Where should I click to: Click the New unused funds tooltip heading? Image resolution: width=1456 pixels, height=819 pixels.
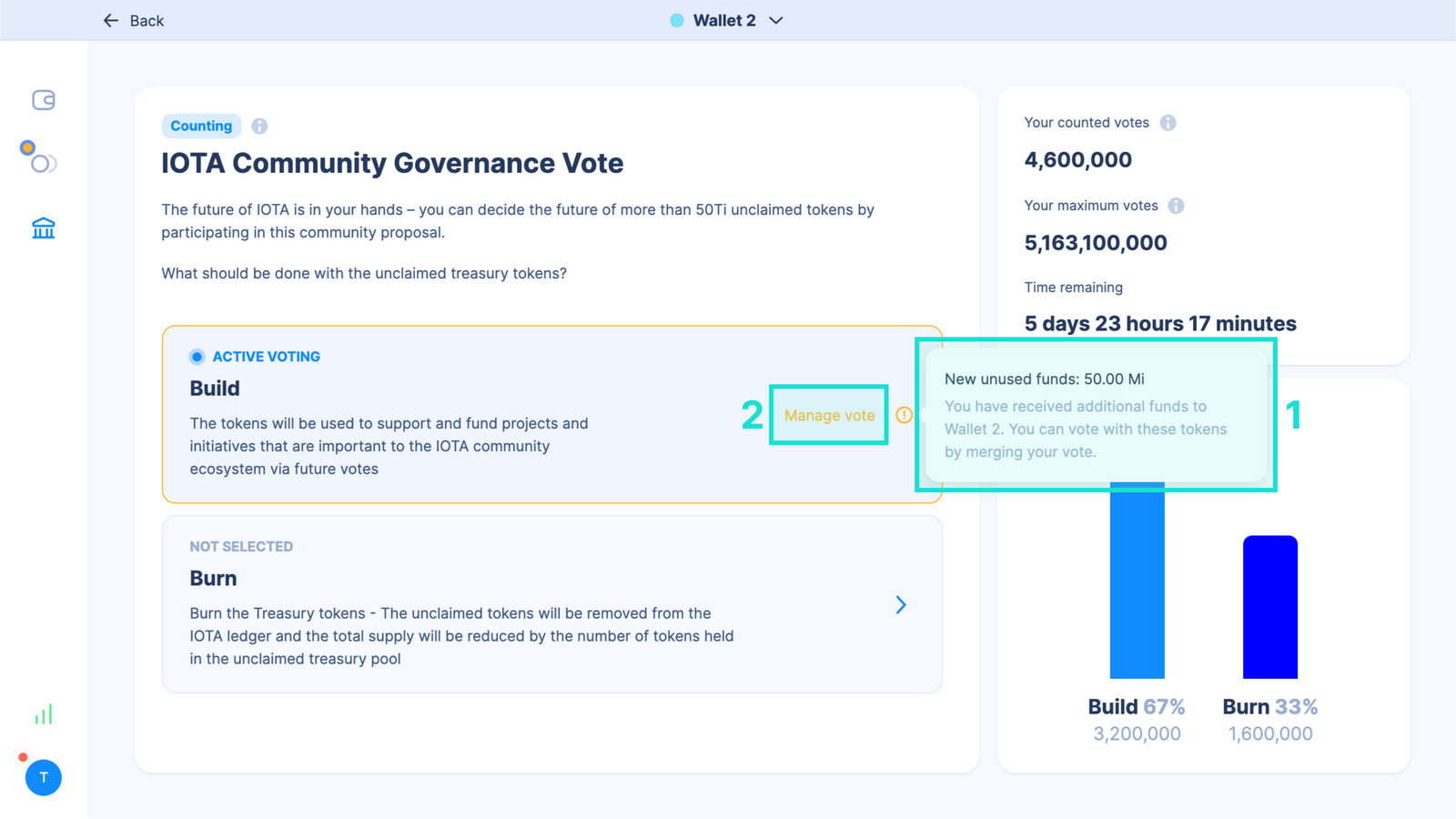point(1045,379)
